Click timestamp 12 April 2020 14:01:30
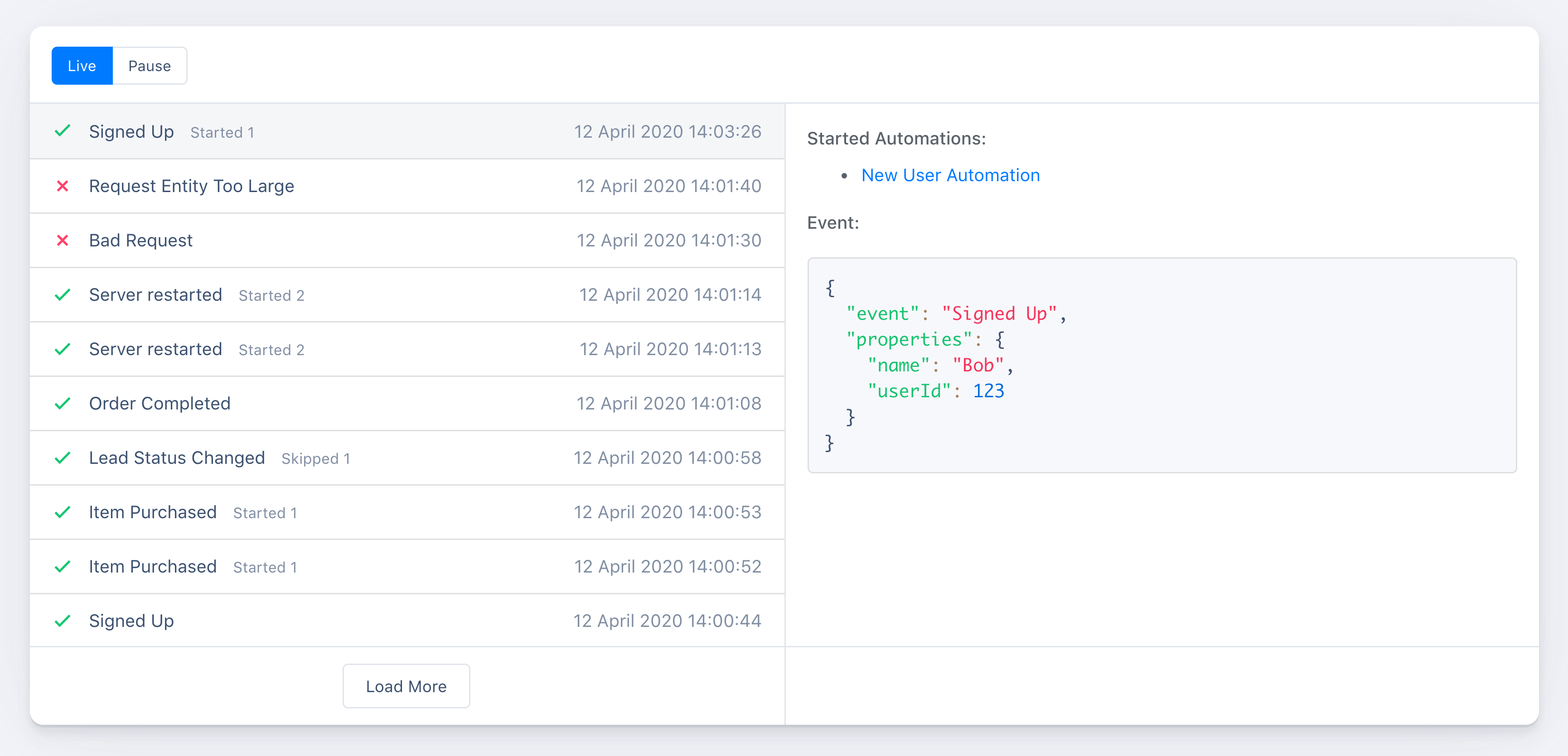This screenshot has height=756, width=1568. click(669, 240)
